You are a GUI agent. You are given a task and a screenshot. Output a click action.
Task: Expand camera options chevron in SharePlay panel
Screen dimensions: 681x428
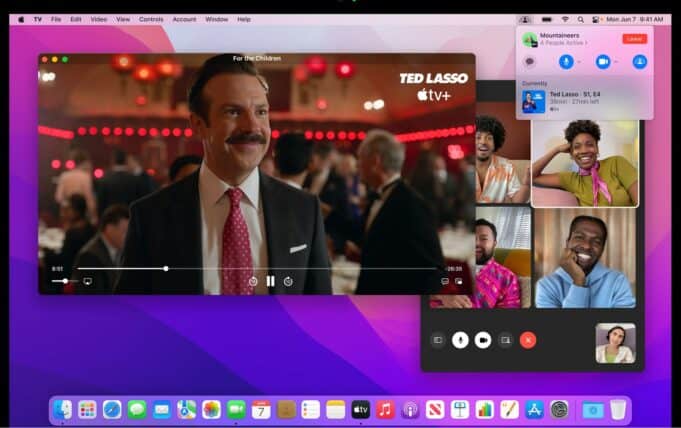(x=616, y=62)
